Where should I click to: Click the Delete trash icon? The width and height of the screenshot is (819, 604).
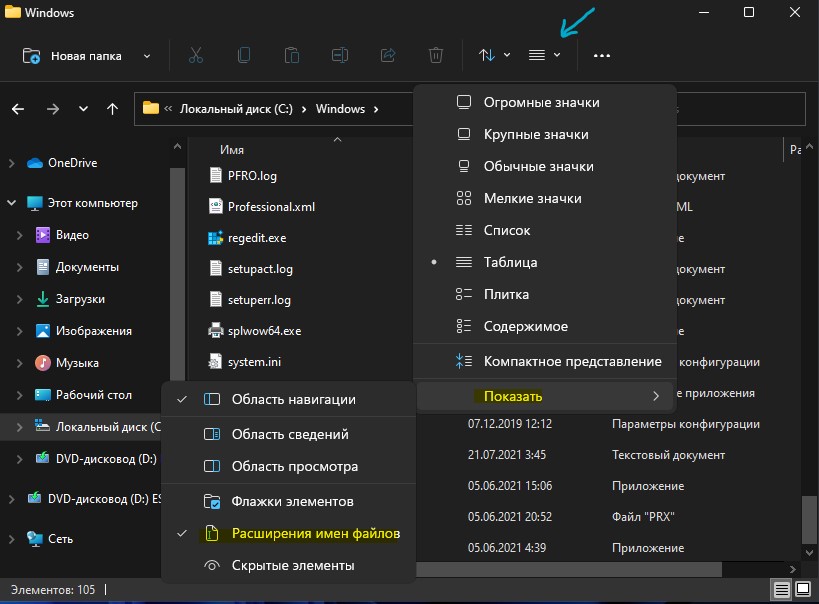pyautogui.click(x=436, y=55)
